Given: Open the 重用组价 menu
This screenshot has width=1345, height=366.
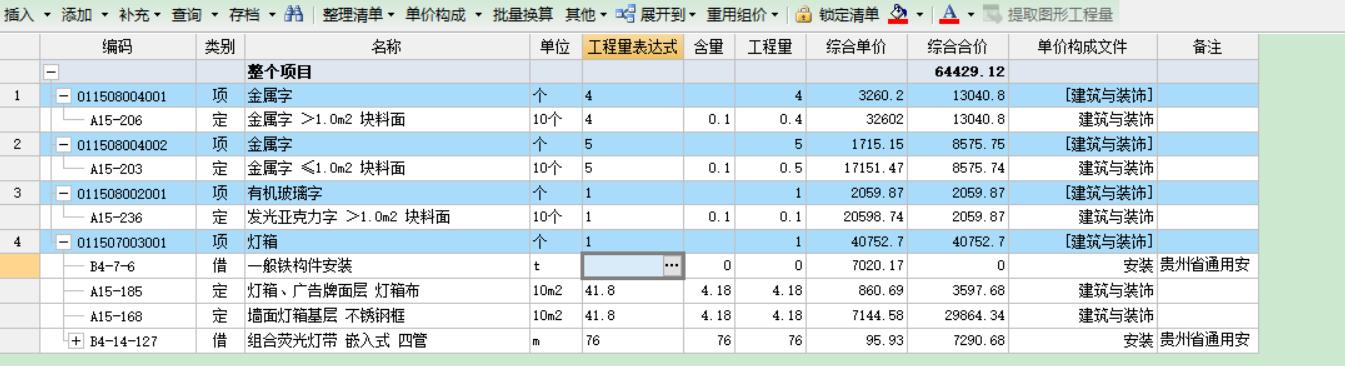Looking at the screenshot, I should [743, 14].
